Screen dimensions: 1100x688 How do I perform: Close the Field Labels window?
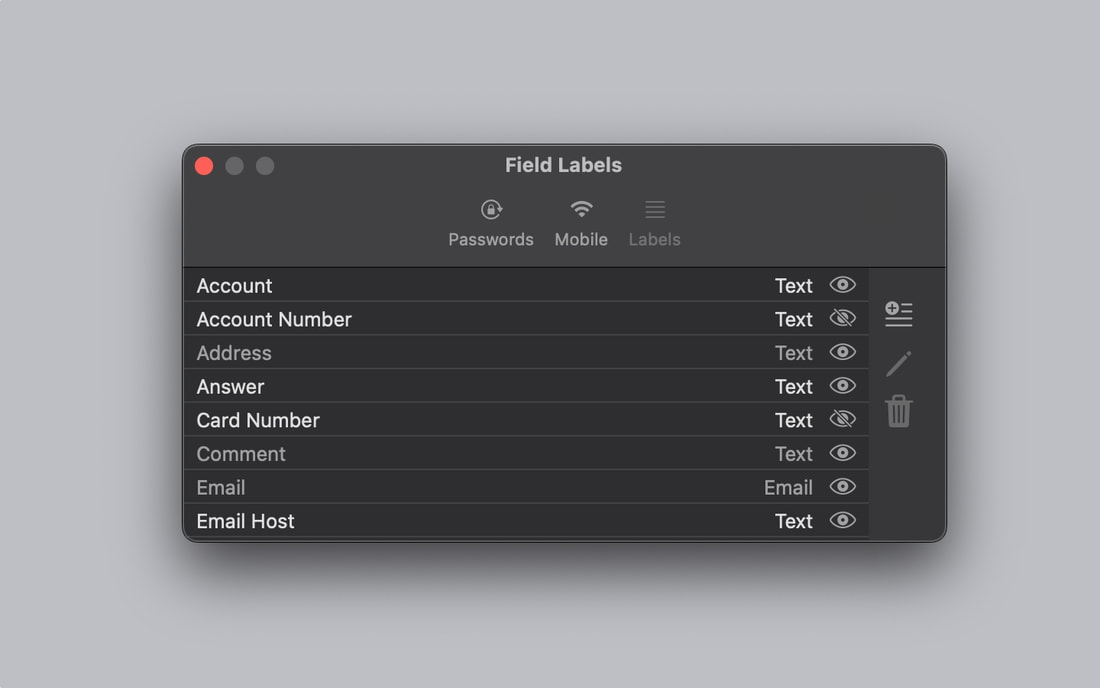204,166
